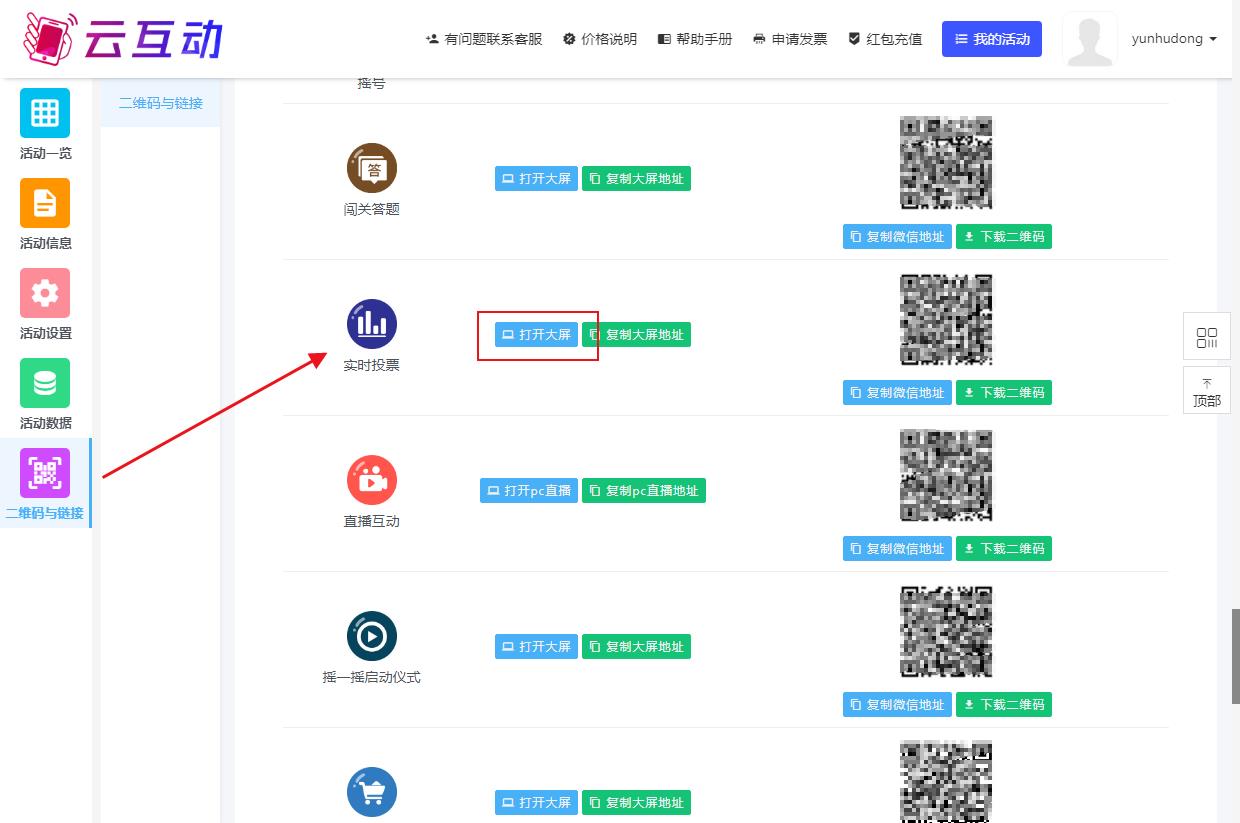Copy 复制大屏地址 for 摇一摇启动仪式

(636, 647)
